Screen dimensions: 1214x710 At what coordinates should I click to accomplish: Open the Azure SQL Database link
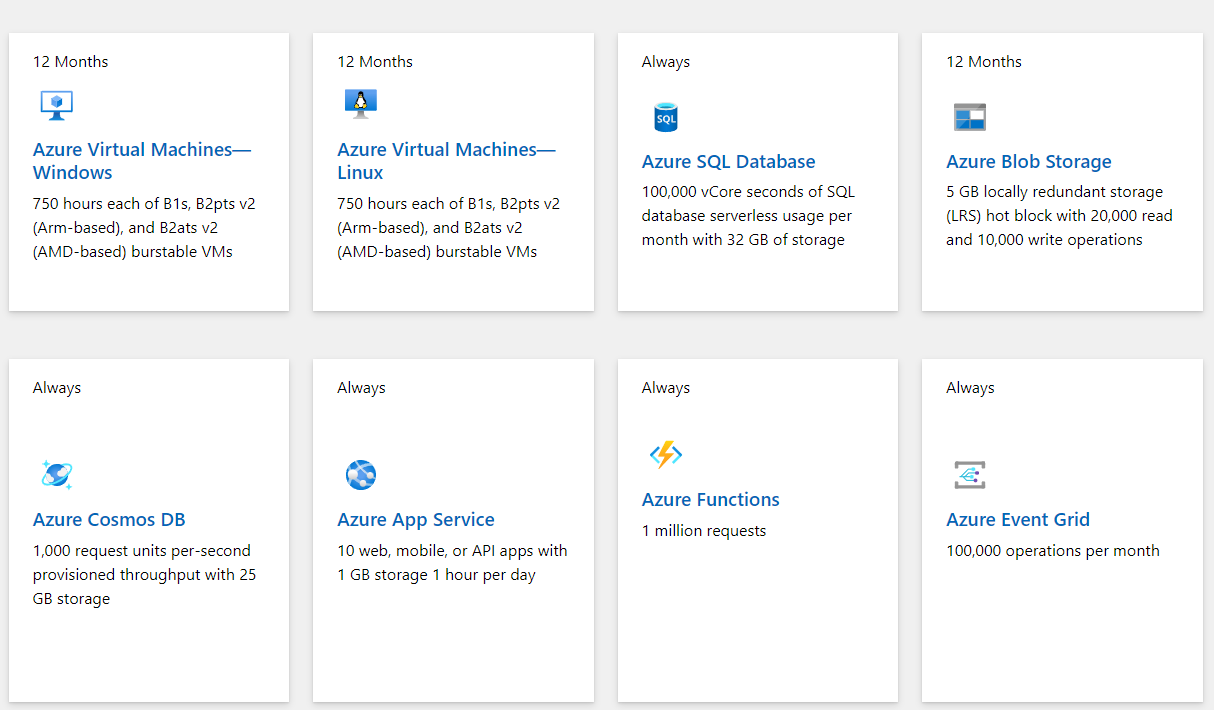728,161
